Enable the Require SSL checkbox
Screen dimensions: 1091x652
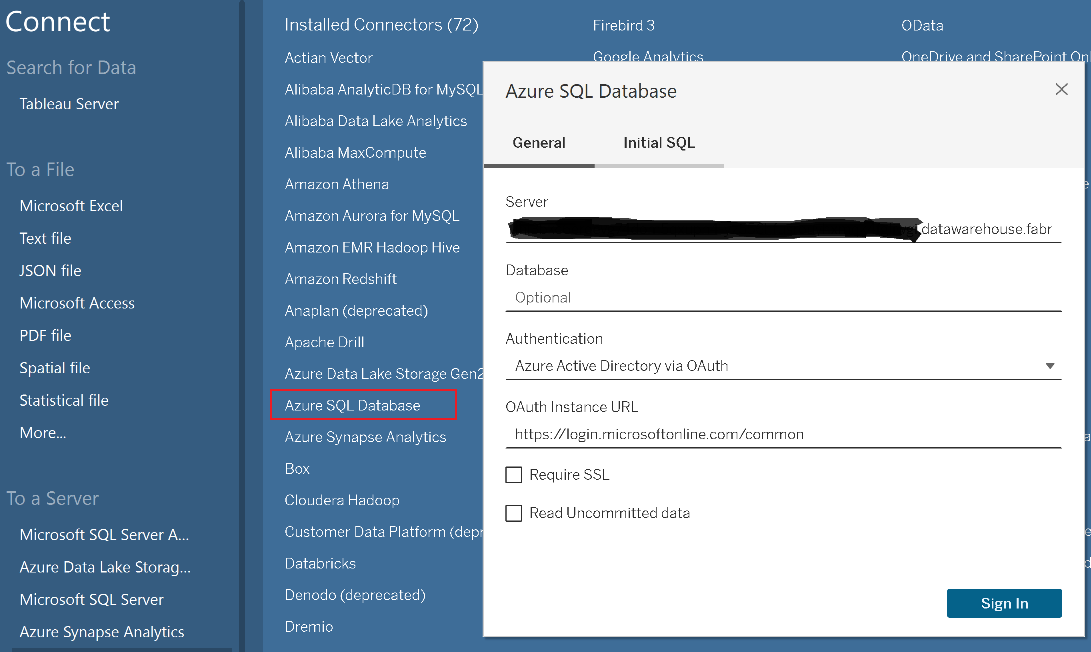pos(514,474)
